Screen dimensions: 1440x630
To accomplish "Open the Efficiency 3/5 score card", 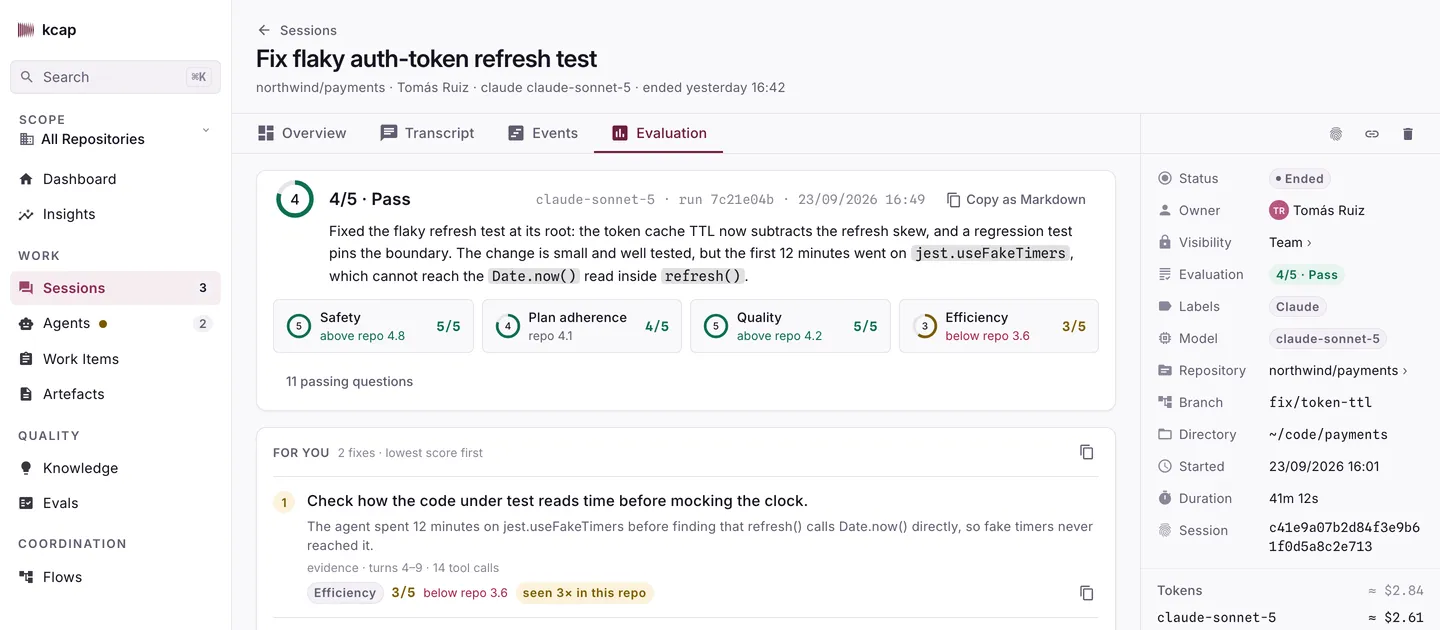I will (998, 326).
